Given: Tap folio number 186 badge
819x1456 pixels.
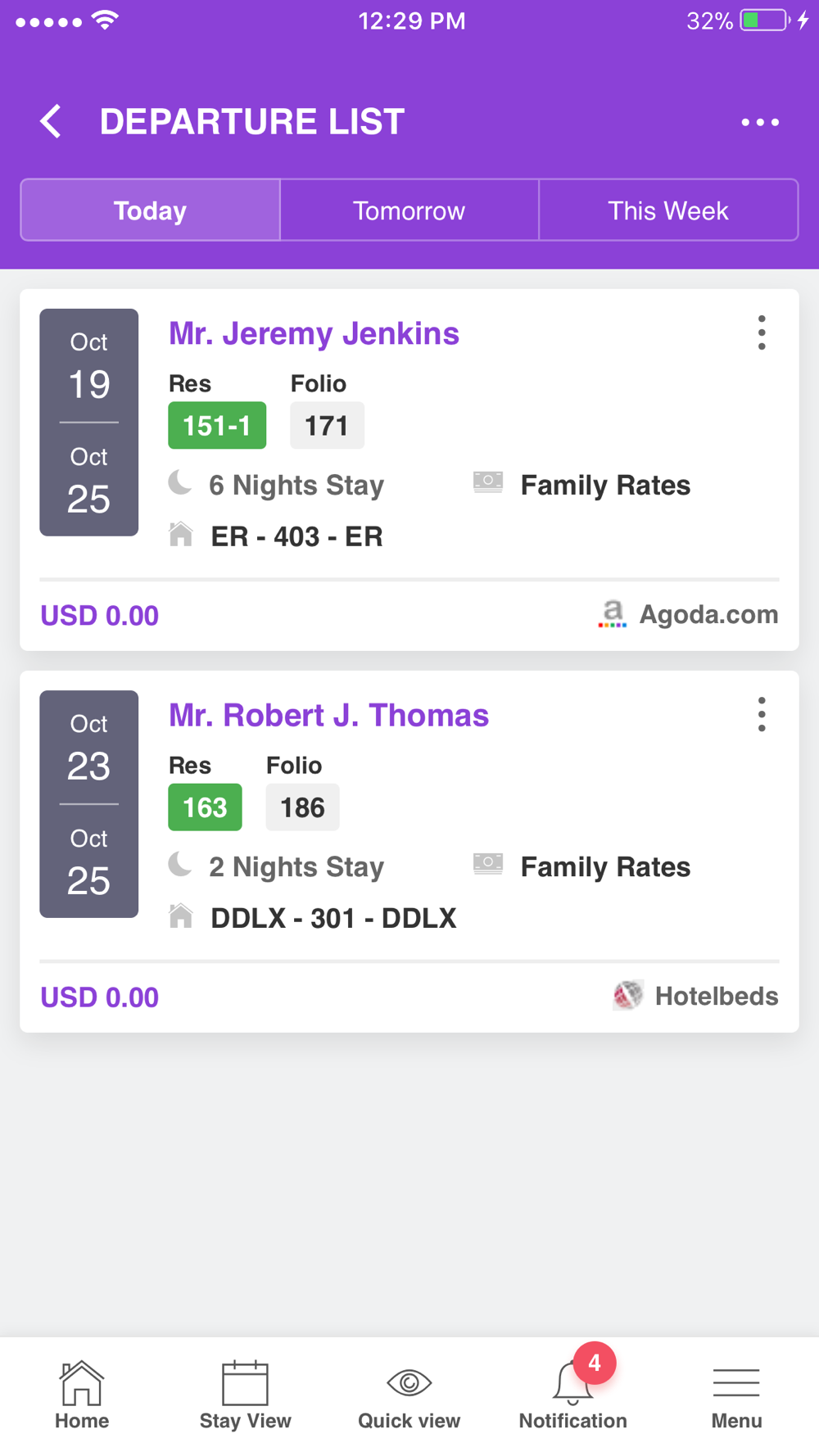Looking at the screenshot, I should pyautogui.click(x=302, y=807).
